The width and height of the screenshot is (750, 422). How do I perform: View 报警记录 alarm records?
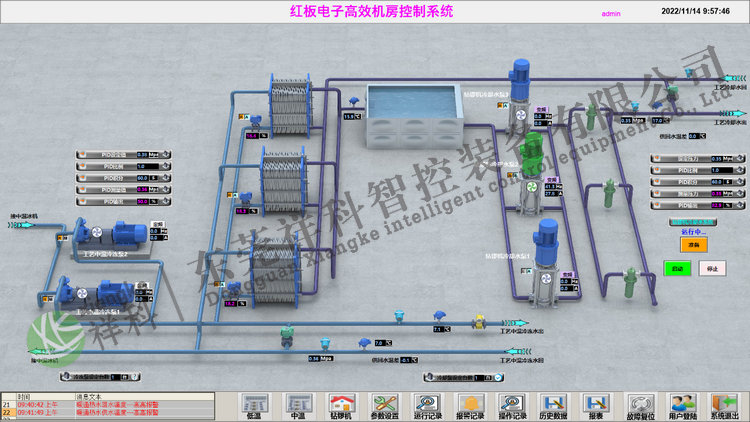coord(470,405)
